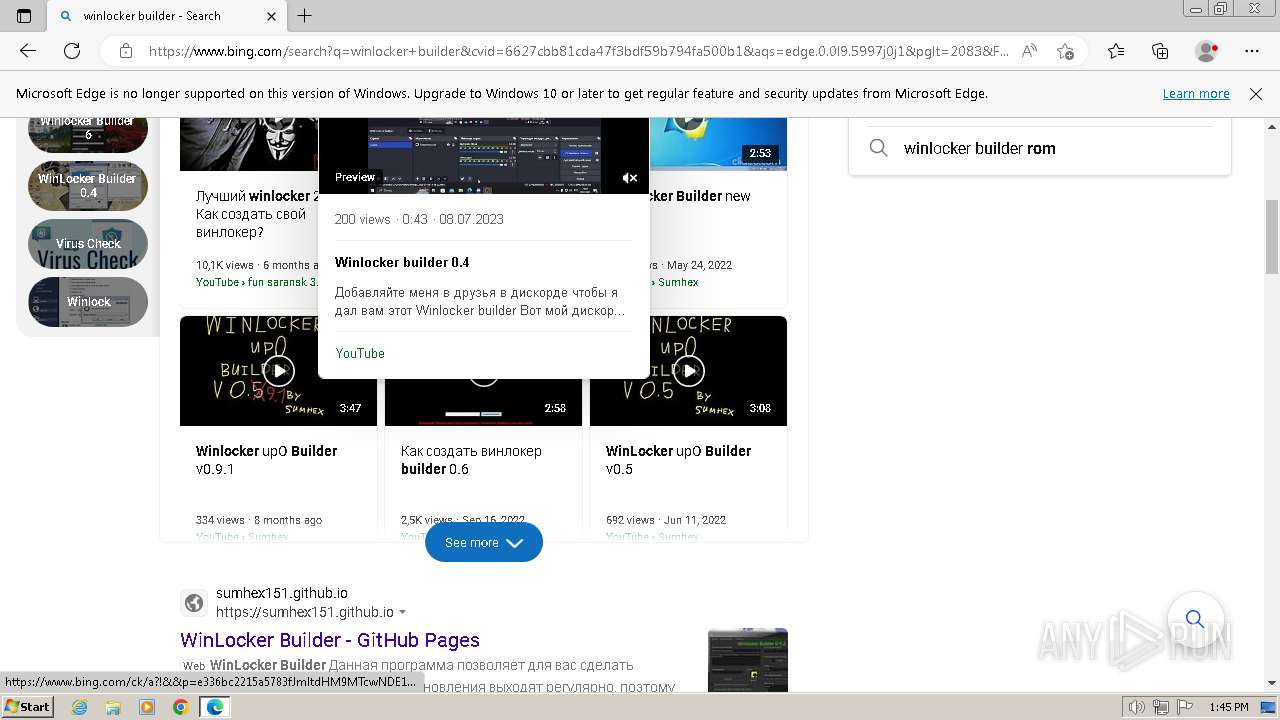Switch to the Edge taskbar button

[x=215, y=707]
